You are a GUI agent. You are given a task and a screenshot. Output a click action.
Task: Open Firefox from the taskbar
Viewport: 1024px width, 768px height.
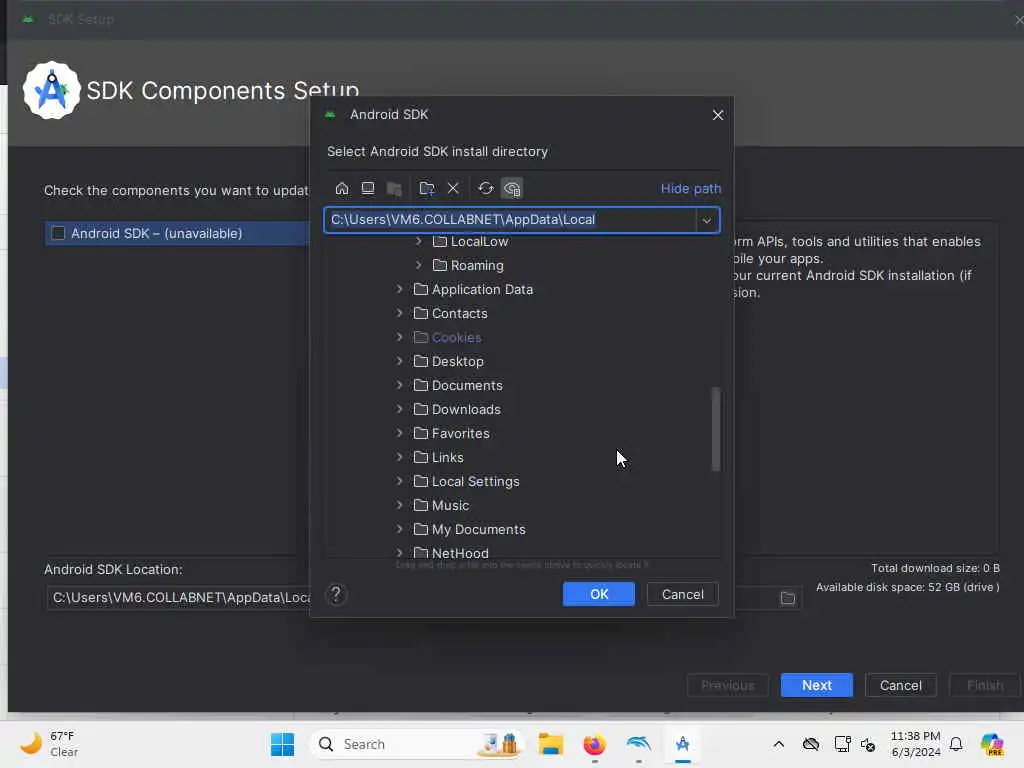click(x=594, y=744)
